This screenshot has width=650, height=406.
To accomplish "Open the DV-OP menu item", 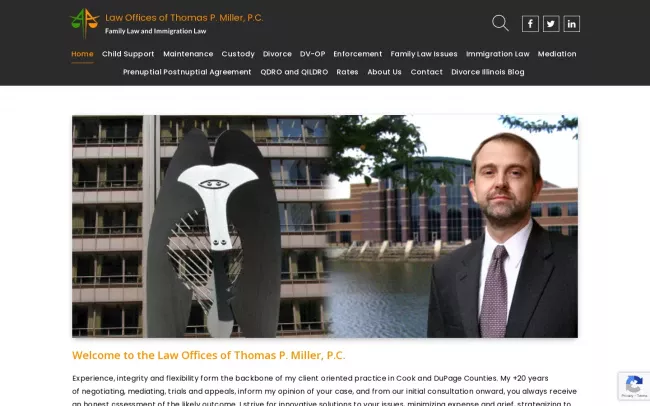I will [x=312, y=54].
